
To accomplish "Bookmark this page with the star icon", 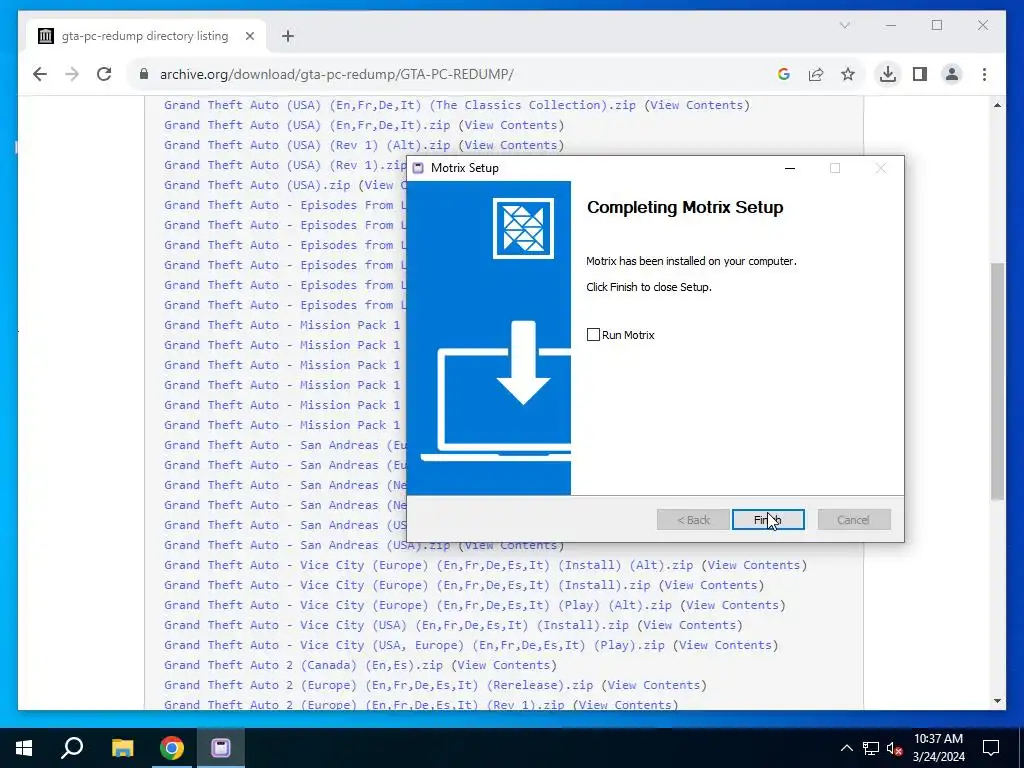I will (x=848, y=74).
